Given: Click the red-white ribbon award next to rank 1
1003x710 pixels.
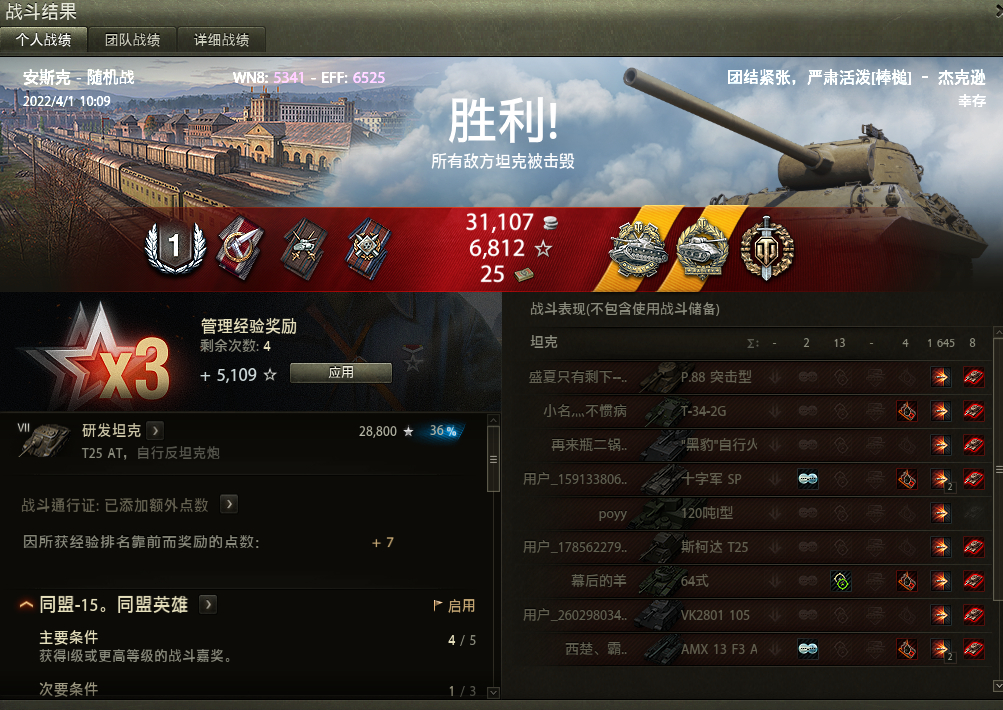Looking at the screenshot, I should 240,248.
